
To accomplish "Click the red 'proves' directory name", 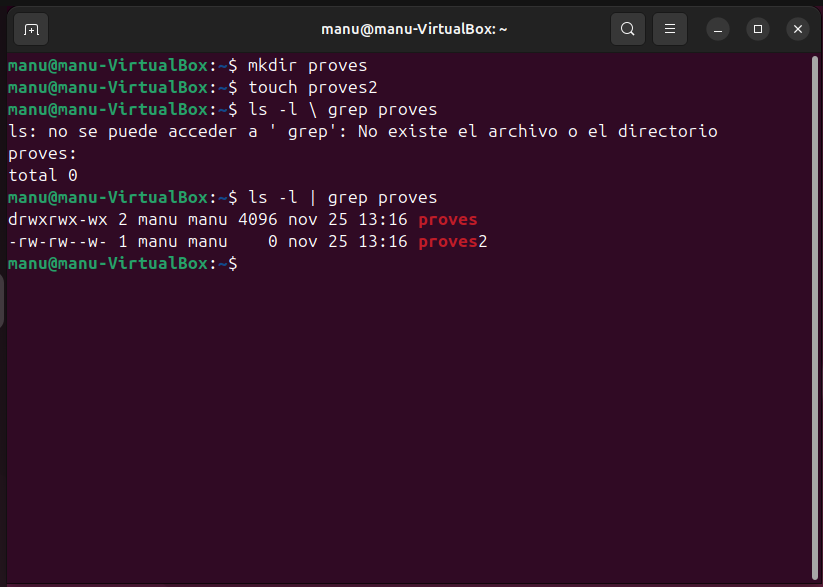I will (x=447, y=220).
